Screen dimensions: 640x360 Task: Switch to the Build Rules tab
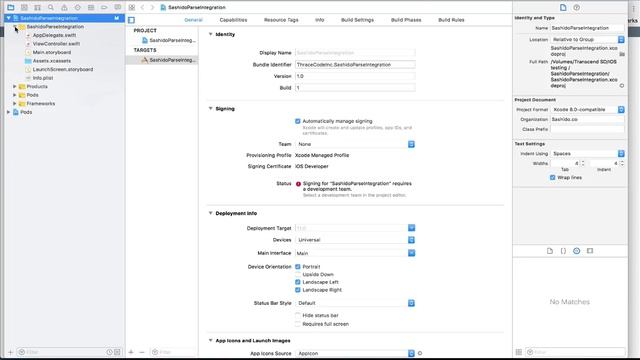click(x=451, y=20)
